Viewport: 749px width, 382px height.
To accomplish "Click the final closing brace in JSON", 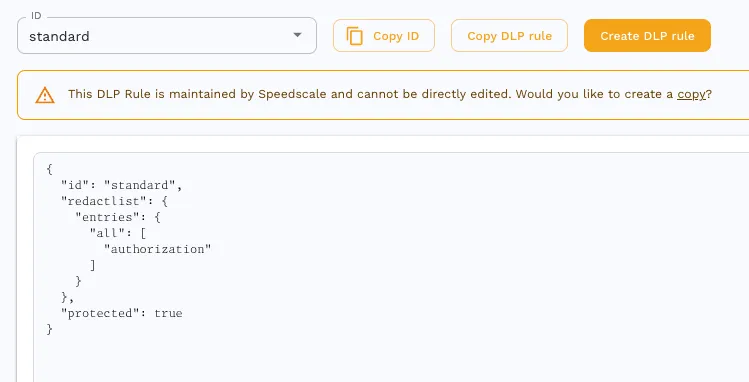I will [49, 329].
